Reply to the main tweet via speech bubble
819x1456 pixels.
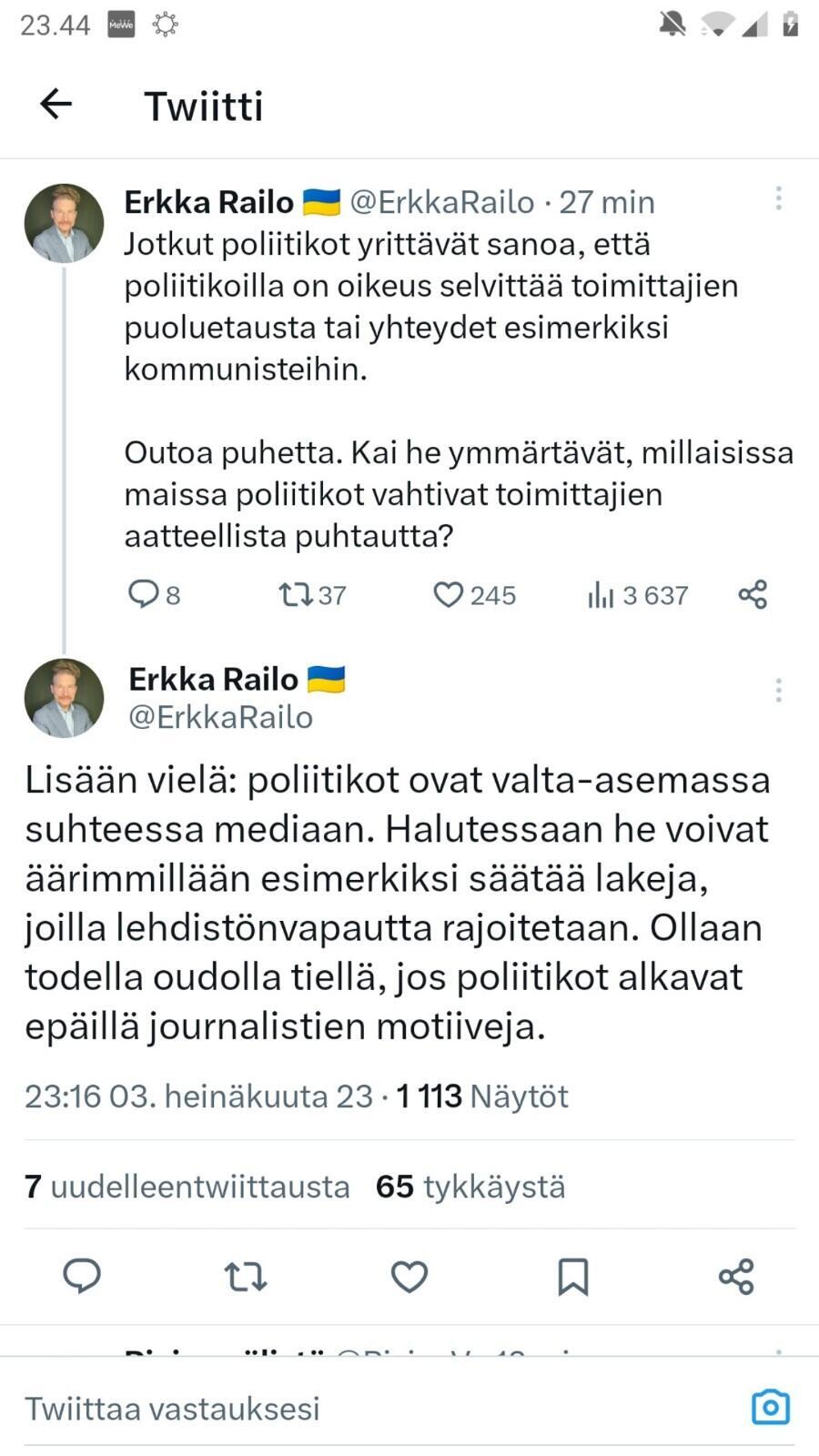coord(82,1276)
